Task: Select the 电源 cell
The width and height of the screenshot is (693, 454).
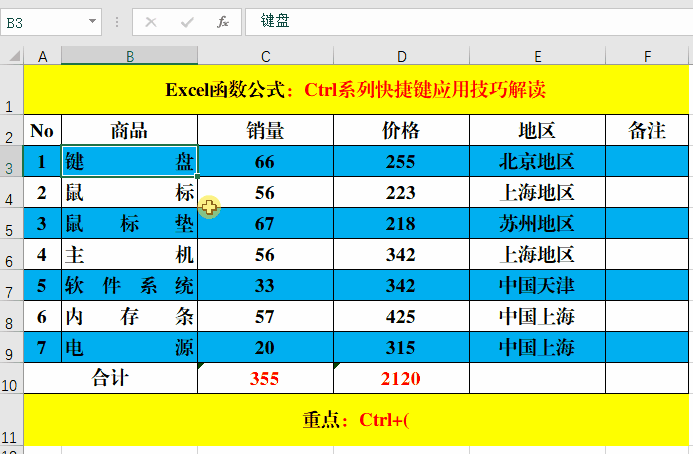Action: pos(129,347)
